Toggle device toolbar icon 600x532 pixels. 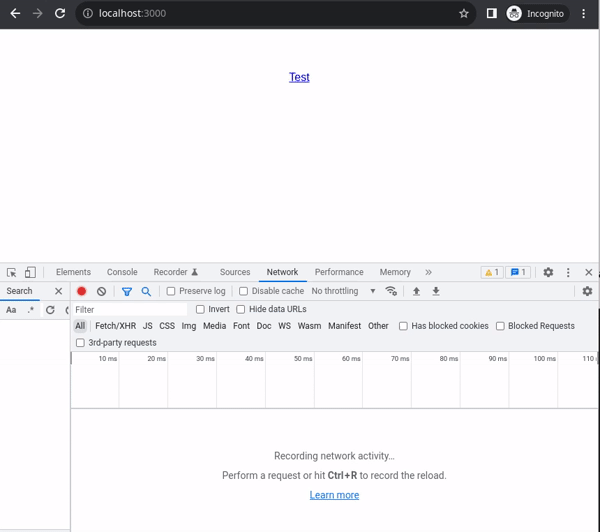tap(30, 272)
